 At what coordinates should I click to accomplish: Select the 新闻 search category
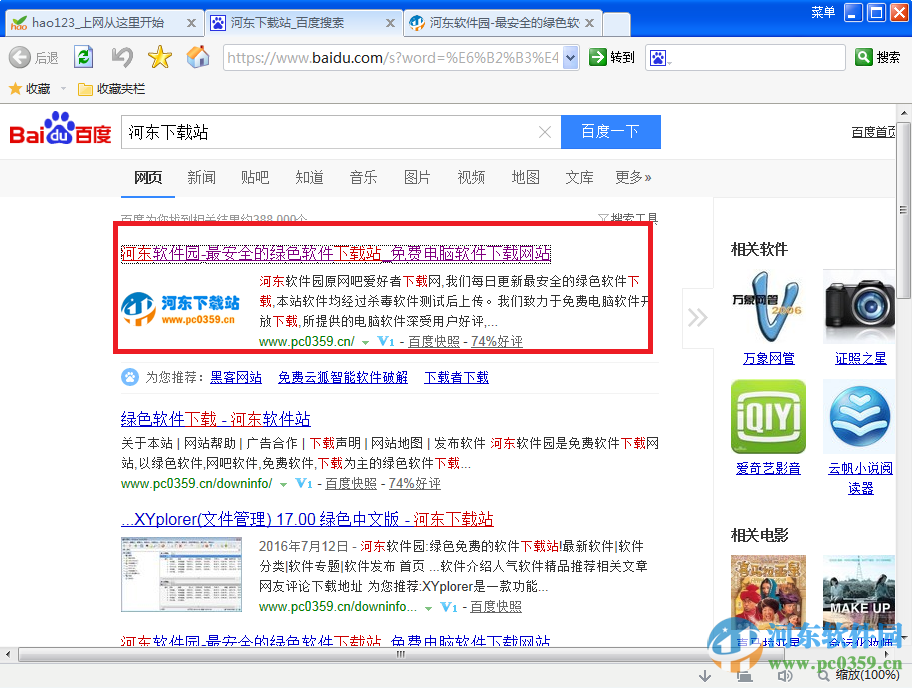(x=201, y=177)
